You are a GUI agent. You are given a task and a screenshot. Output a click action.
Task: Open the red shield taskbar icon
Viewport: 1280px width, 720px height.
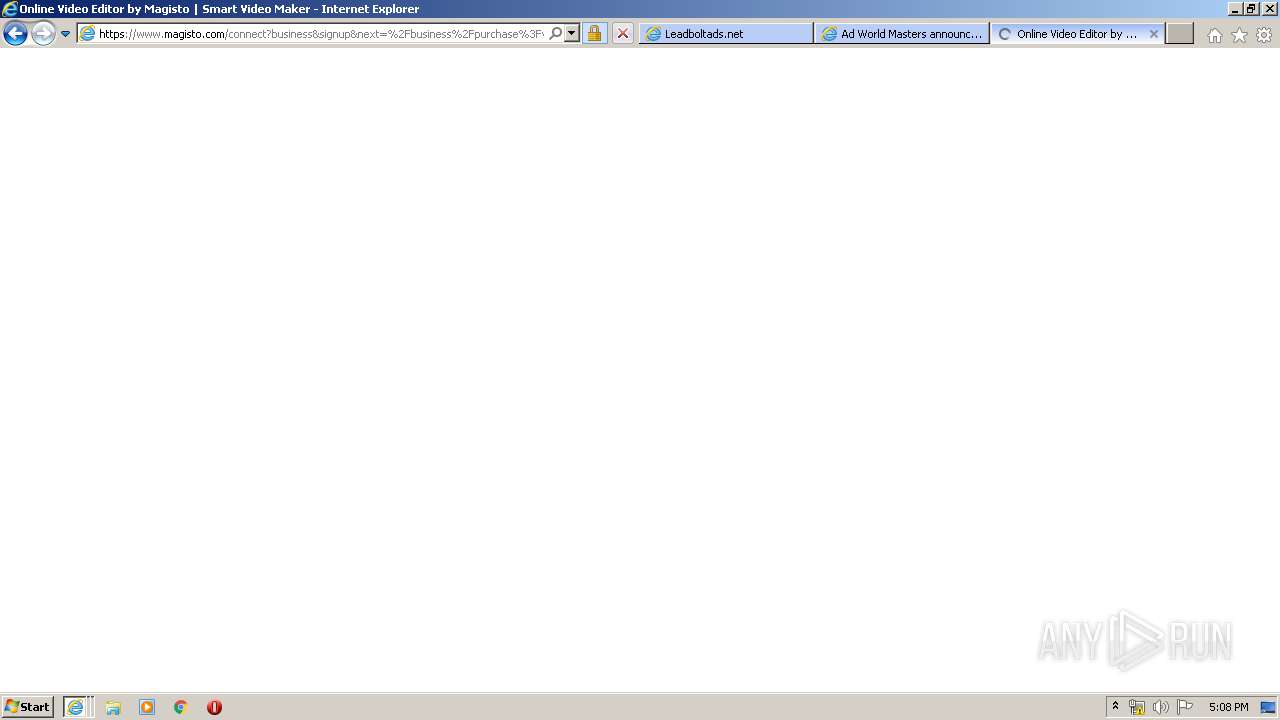click(214, 707)
